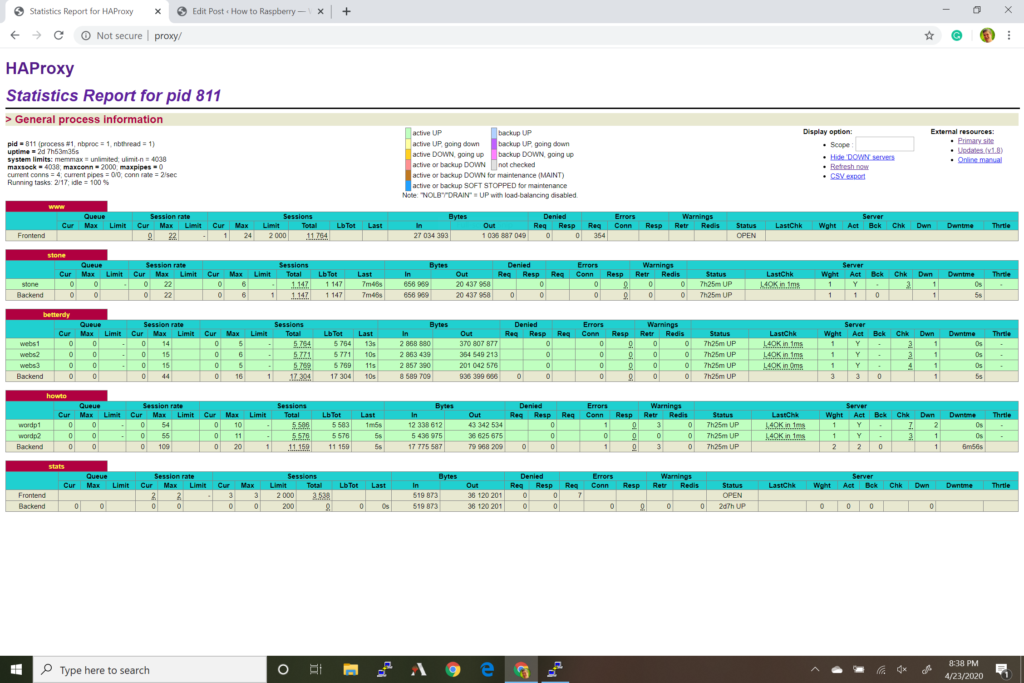Click the webs2 server name cell
Image resolution: width=1024 pixels, height=683 pixels.
point(29,355)
